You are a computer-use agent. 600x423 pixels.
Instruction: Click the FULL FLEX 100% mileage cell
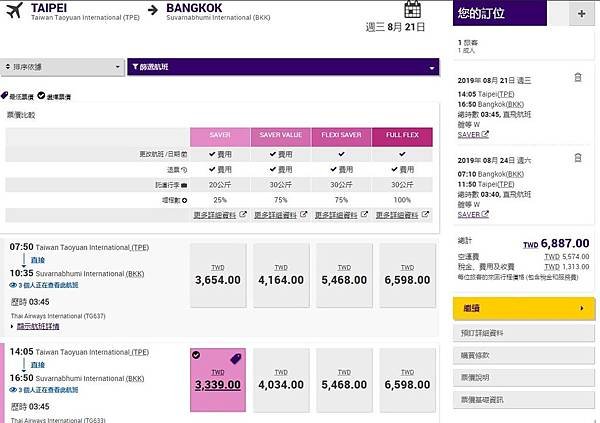402,200
